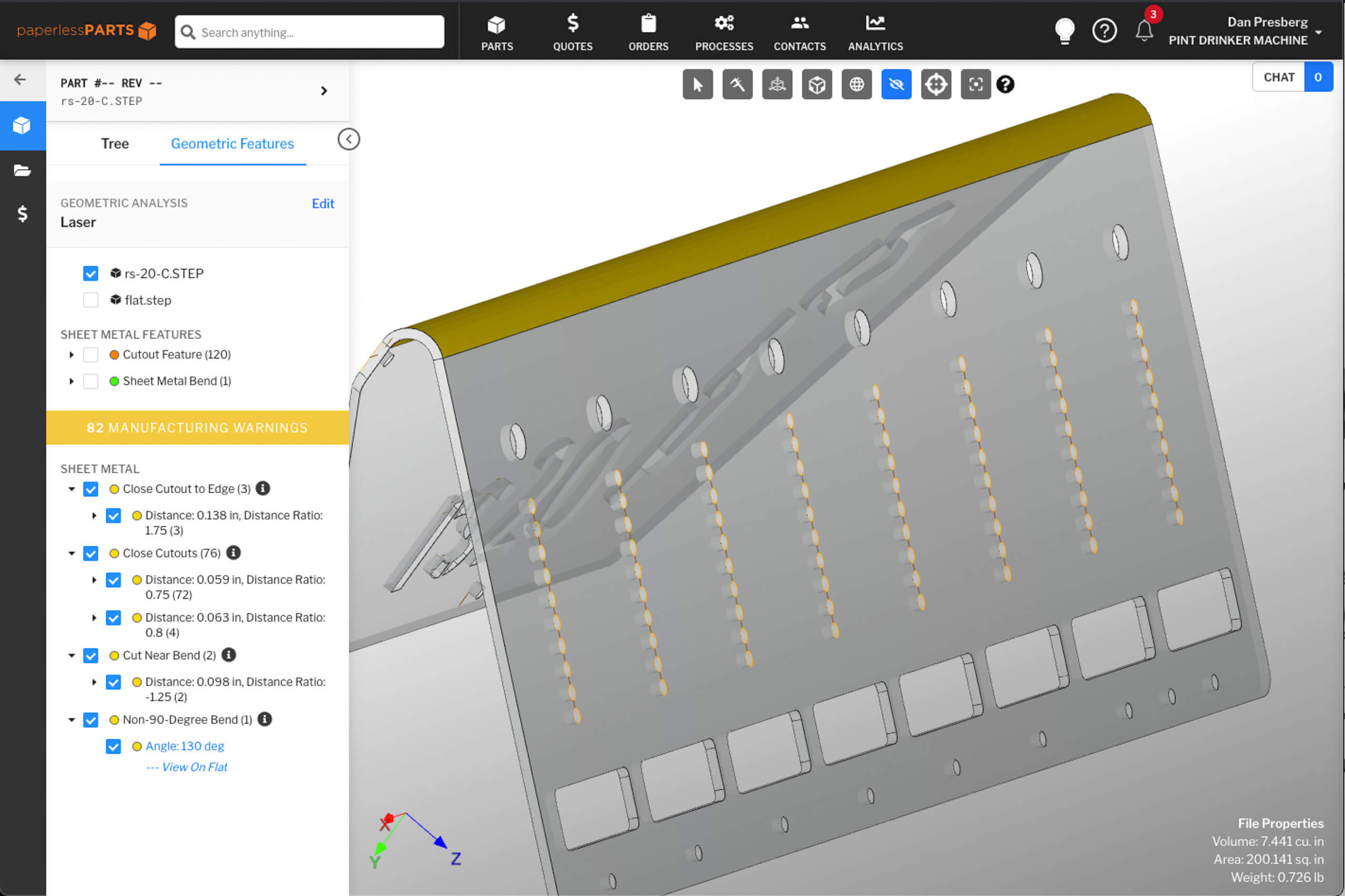Expand Distance 0.063 in ratio 0.8 row
The width and height of the screenshot is (1345, 896).
click(94, 618)
